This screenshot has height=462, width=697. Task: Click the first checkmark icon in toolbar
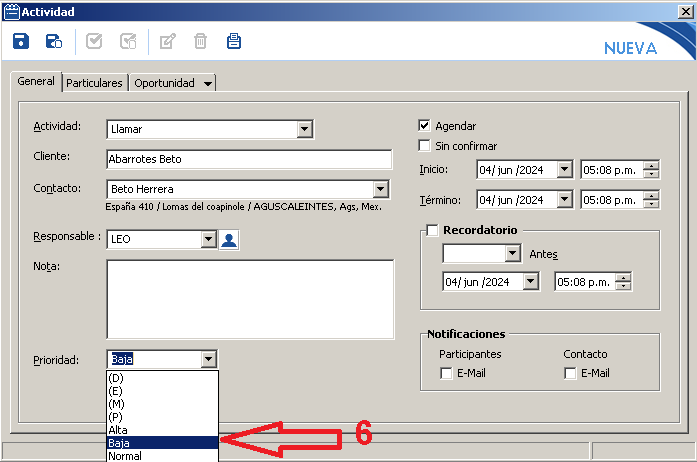point(95,41)
